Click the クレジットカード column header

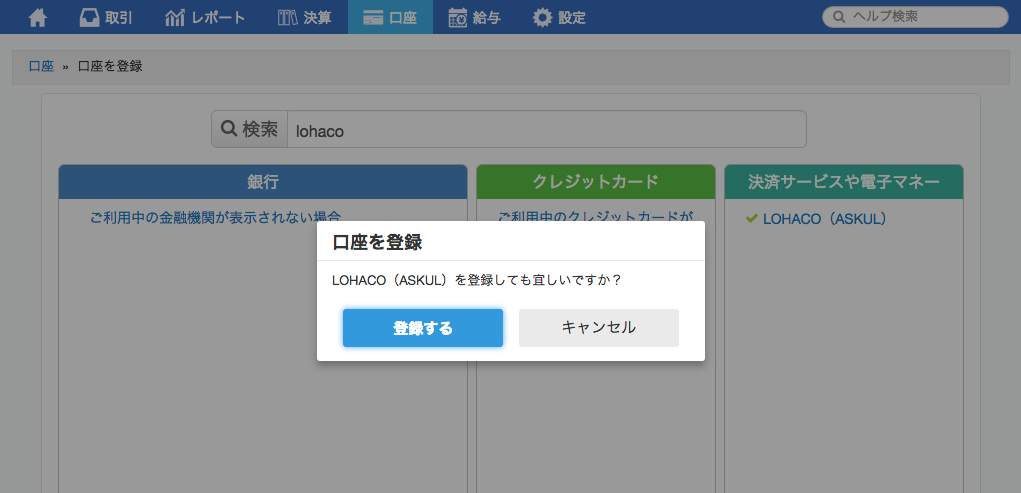click(x=596, y=182)
